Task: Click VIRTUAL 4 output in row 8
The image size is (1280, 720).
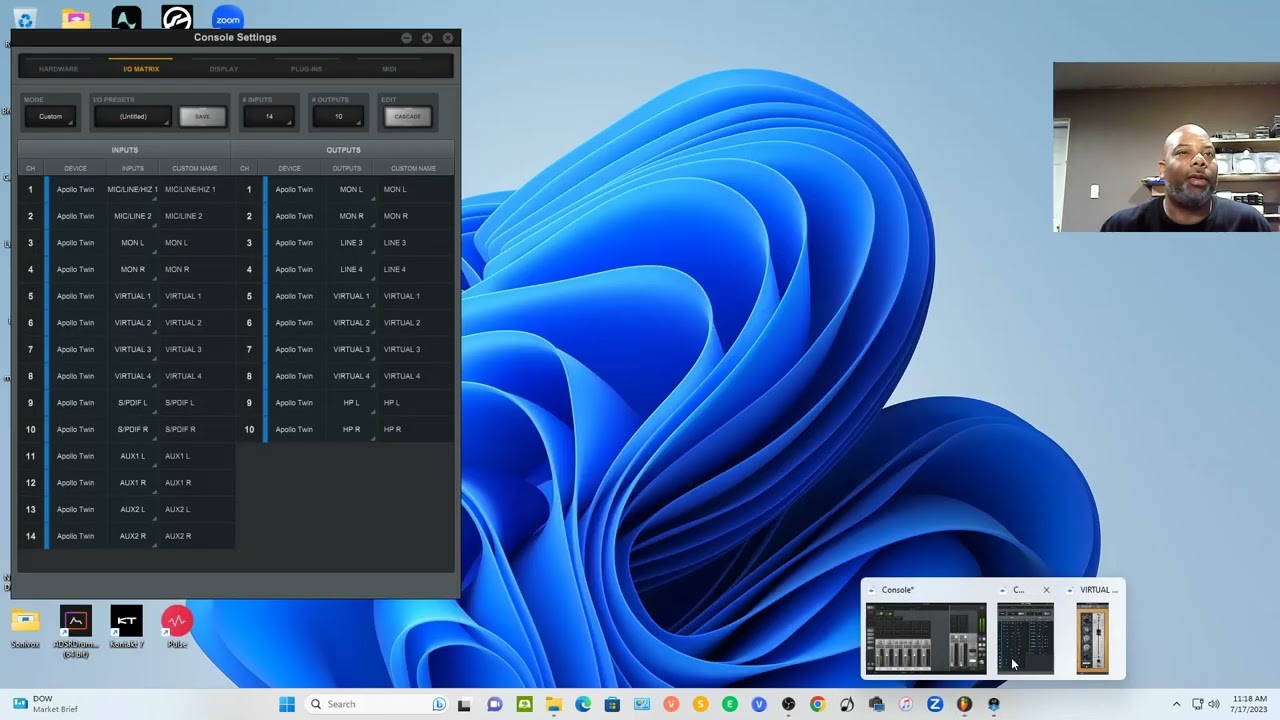Action: 351,376
